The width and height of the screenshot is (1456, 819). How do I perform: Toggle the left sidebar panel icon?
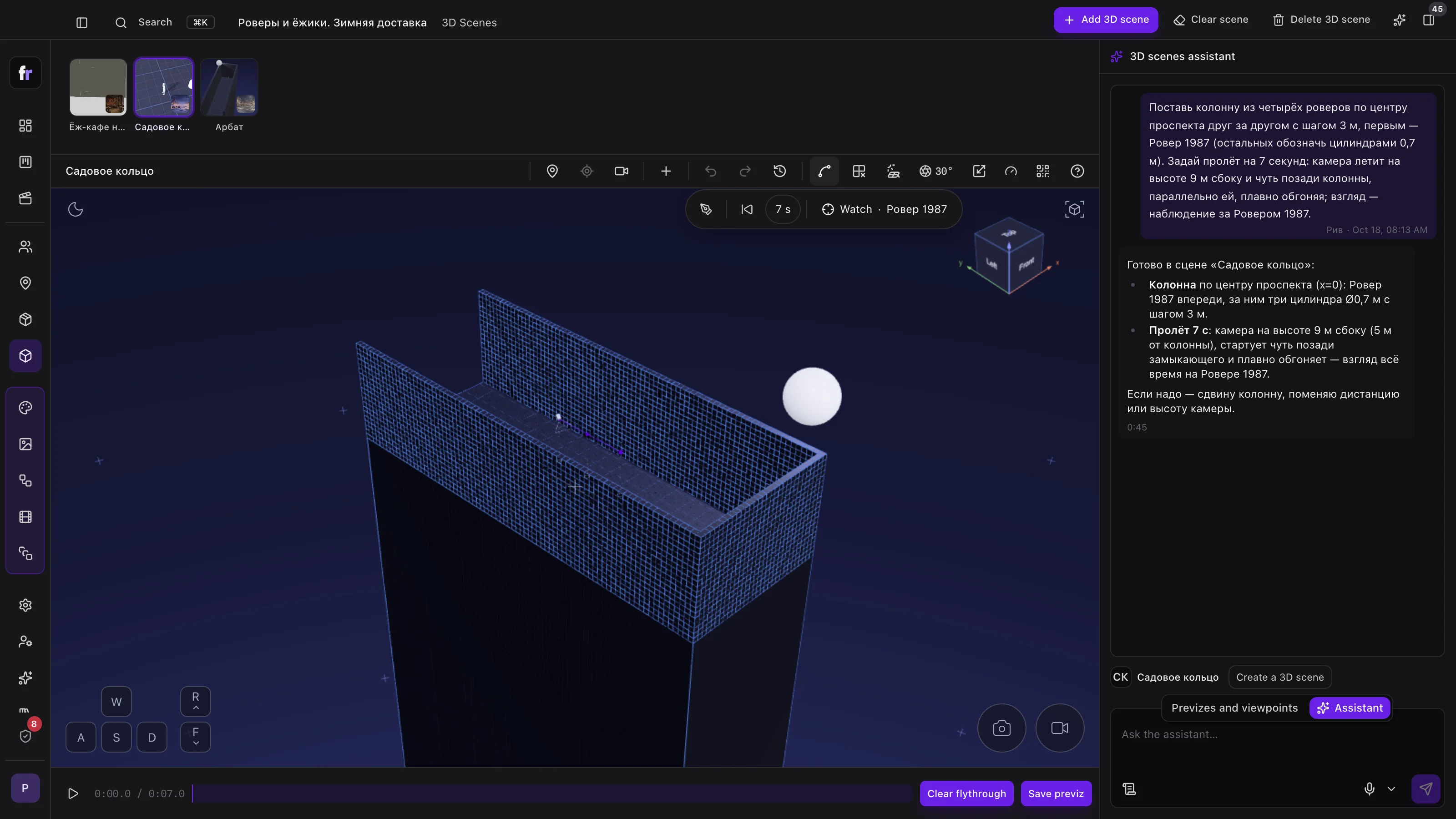[x=82, y=23]
